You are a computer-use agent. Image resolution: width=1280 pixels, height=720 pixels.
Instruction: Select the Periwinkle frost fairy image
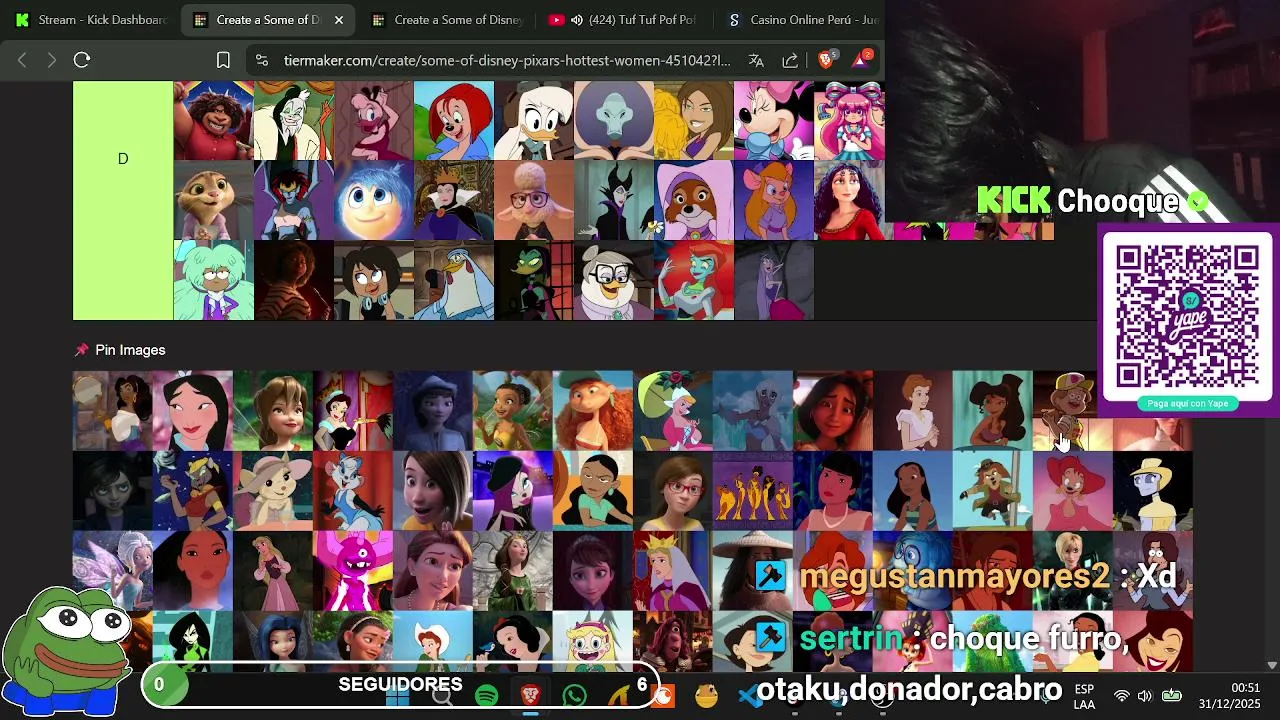click(x=113, y=571)
